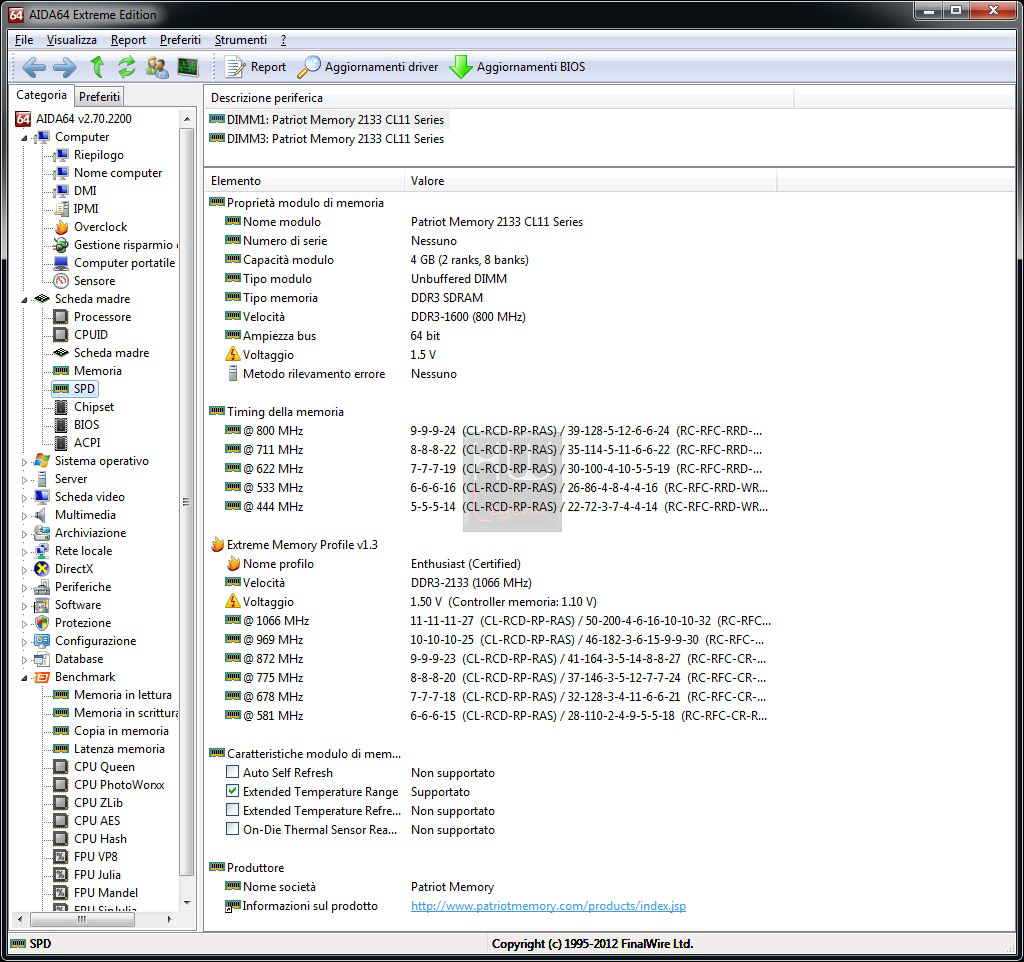Click the green Up level arrow icon
This screenshot has height=962, width=1024.
click(x=97, y=67)
